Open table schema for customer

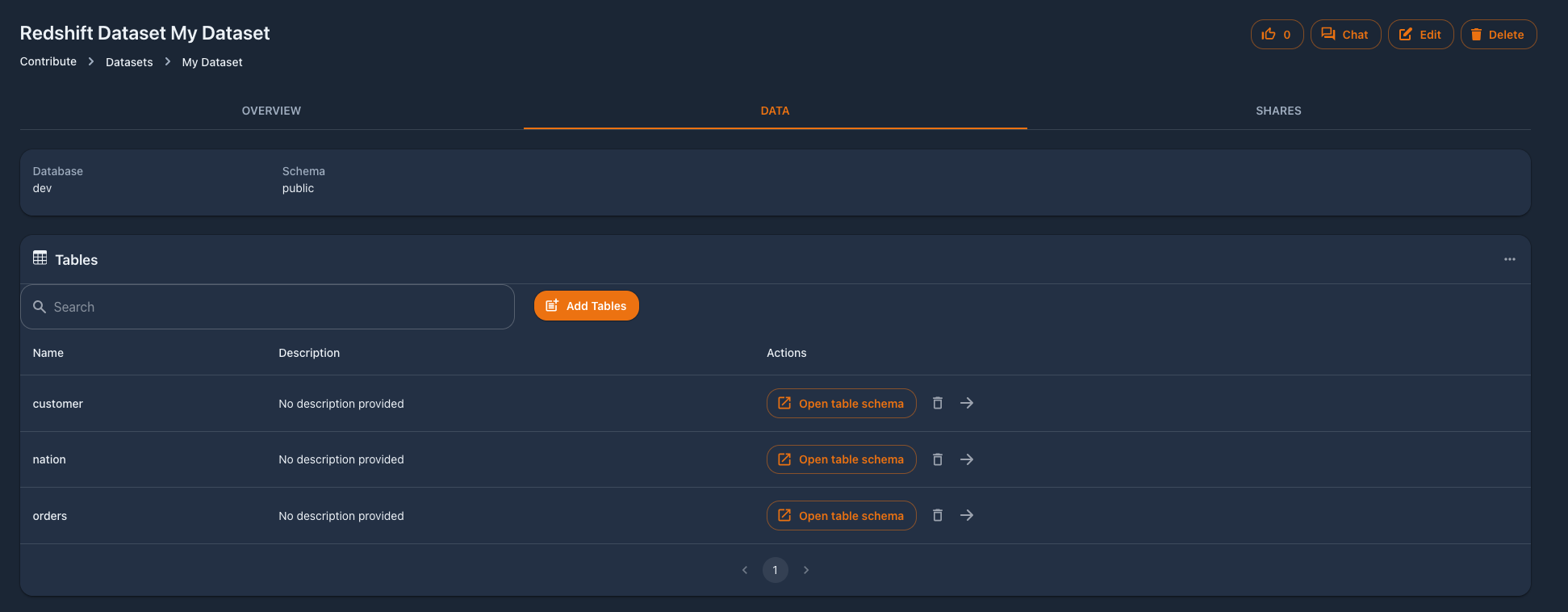pyautogui.click(x=841, y=404)
